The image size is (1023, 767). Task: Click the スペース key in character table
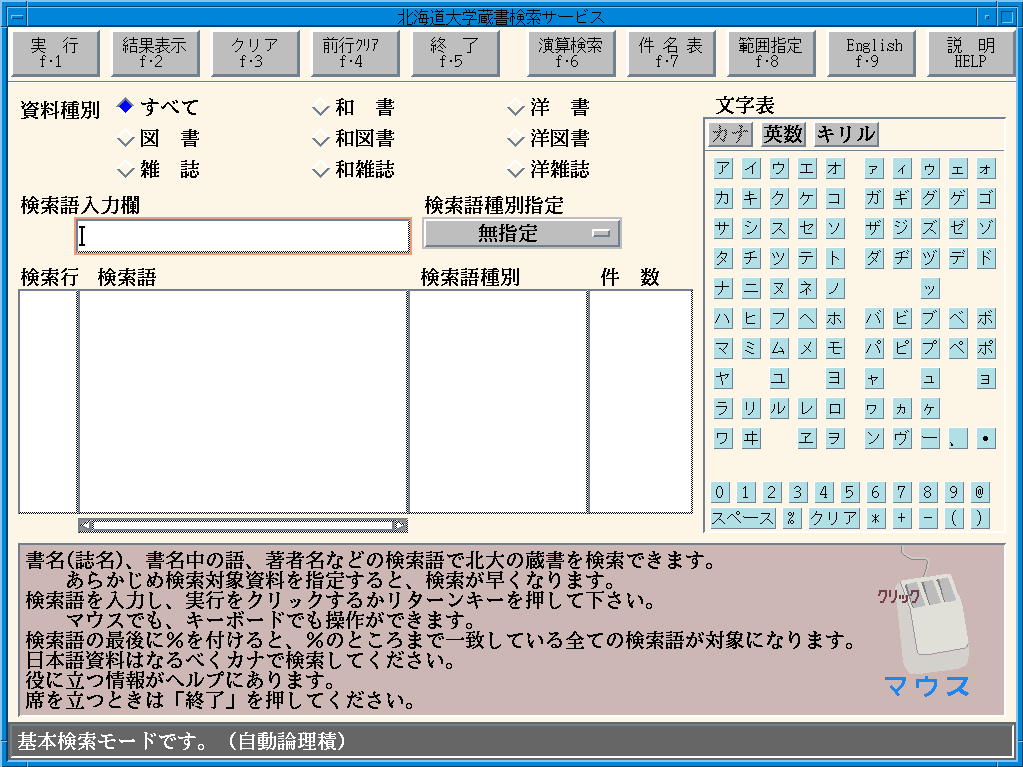[x=742, y=518]
